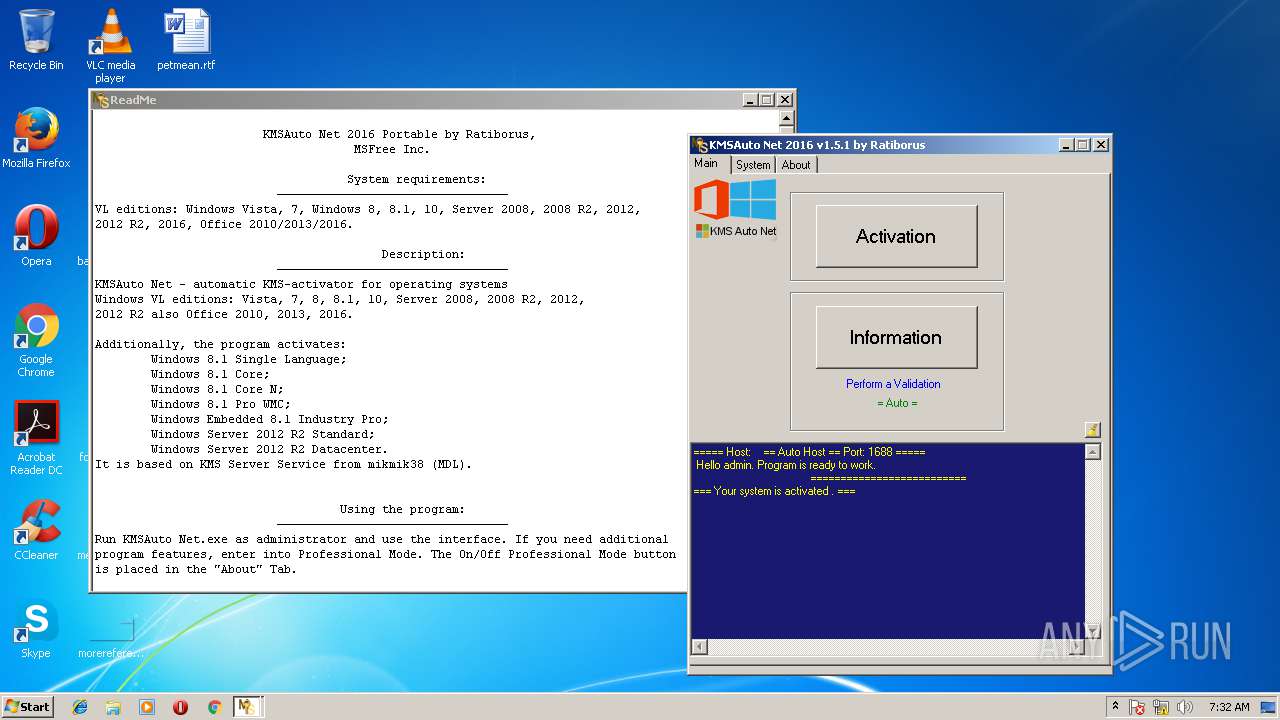
Task: Open Windows Explorer from taskbar
Action: coord(113,707)
